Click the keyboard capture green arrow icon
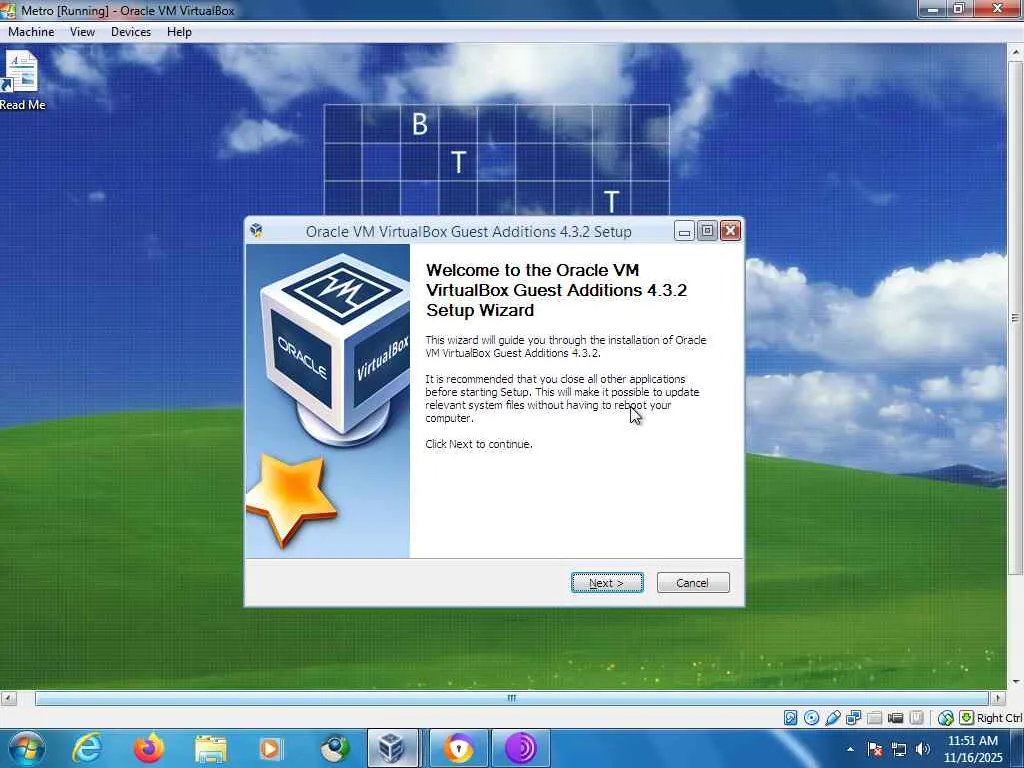Image resolution: width=1024 pixels, height=768 pixels. point(967,718)
